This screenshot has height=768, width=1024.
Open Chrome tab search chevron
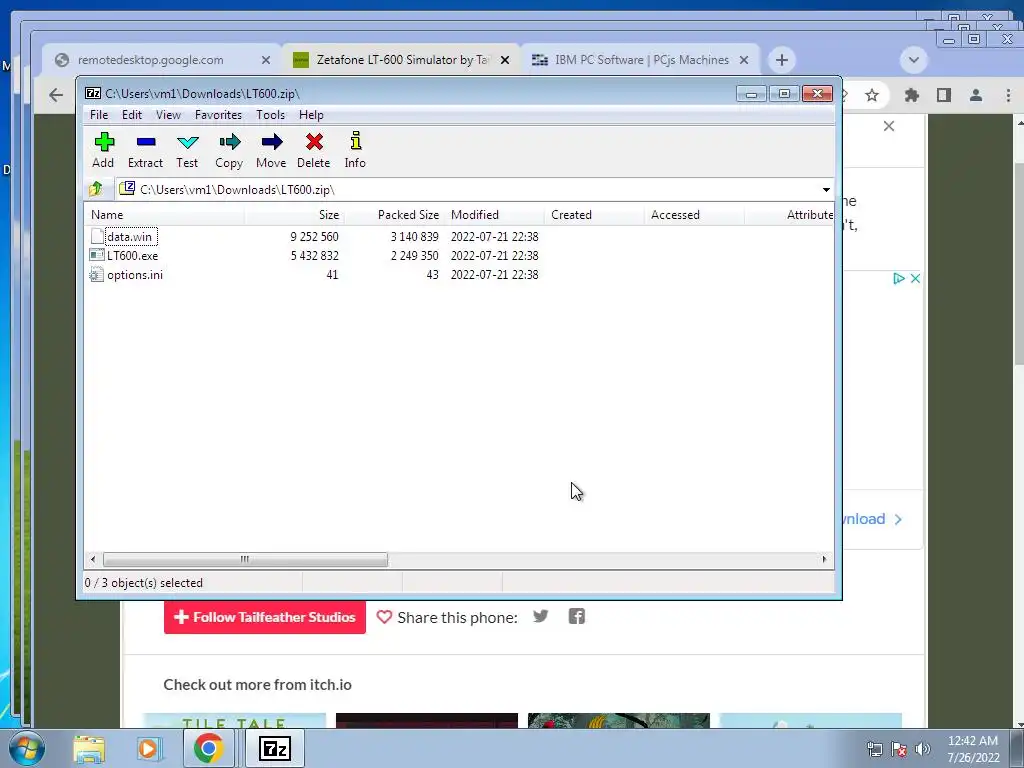click(914, 60)
